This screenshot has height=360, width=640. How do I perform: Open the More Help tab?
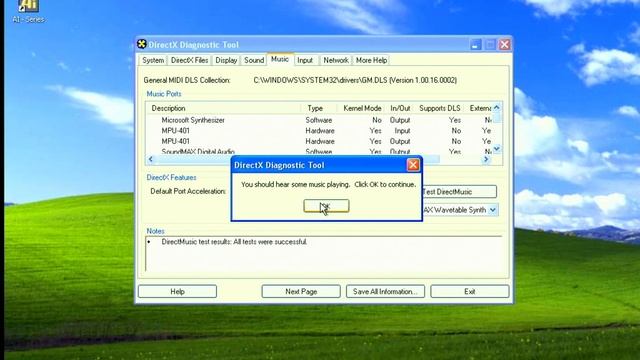click(371, 60)
